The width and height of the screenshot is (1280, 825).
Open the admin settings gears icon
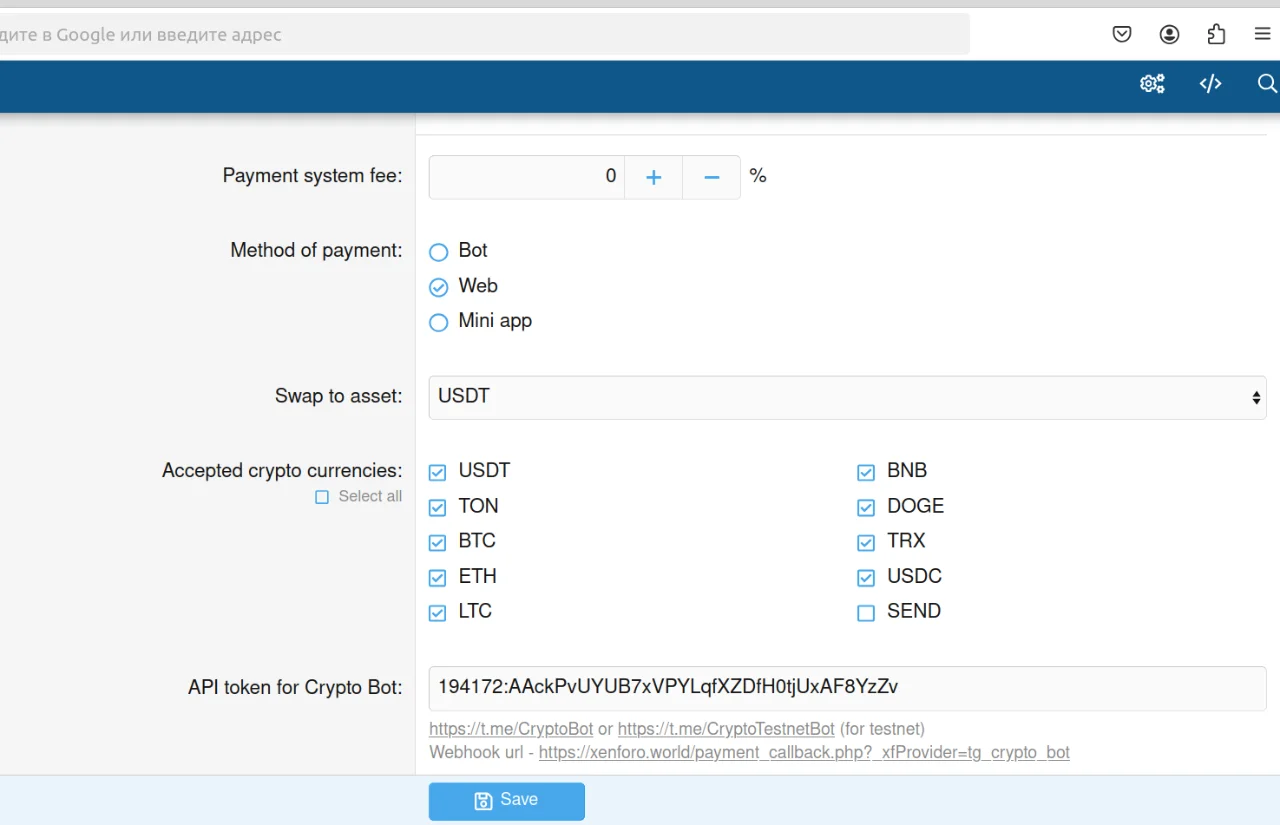[1152, 84]
